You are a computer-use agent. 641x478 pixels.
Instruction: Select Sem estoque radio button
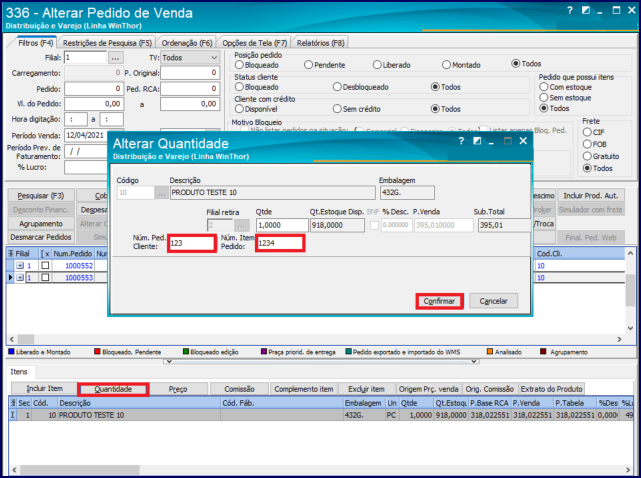(x=544, y=98)
